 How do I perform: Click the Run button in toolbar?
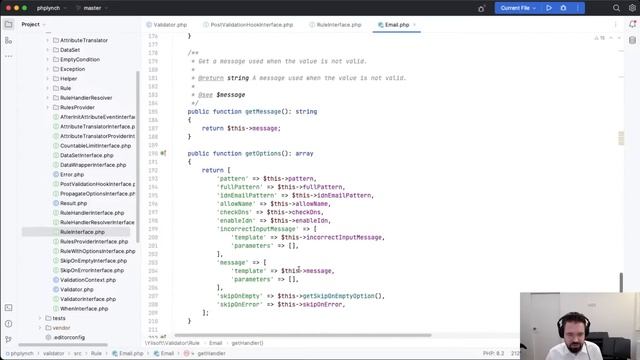pos(549,8)
